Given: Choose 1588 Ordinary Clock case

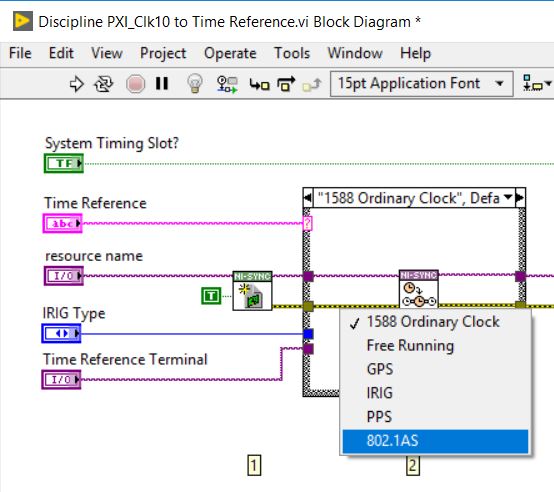Looking at the screenshot, I should pos(435,322).
